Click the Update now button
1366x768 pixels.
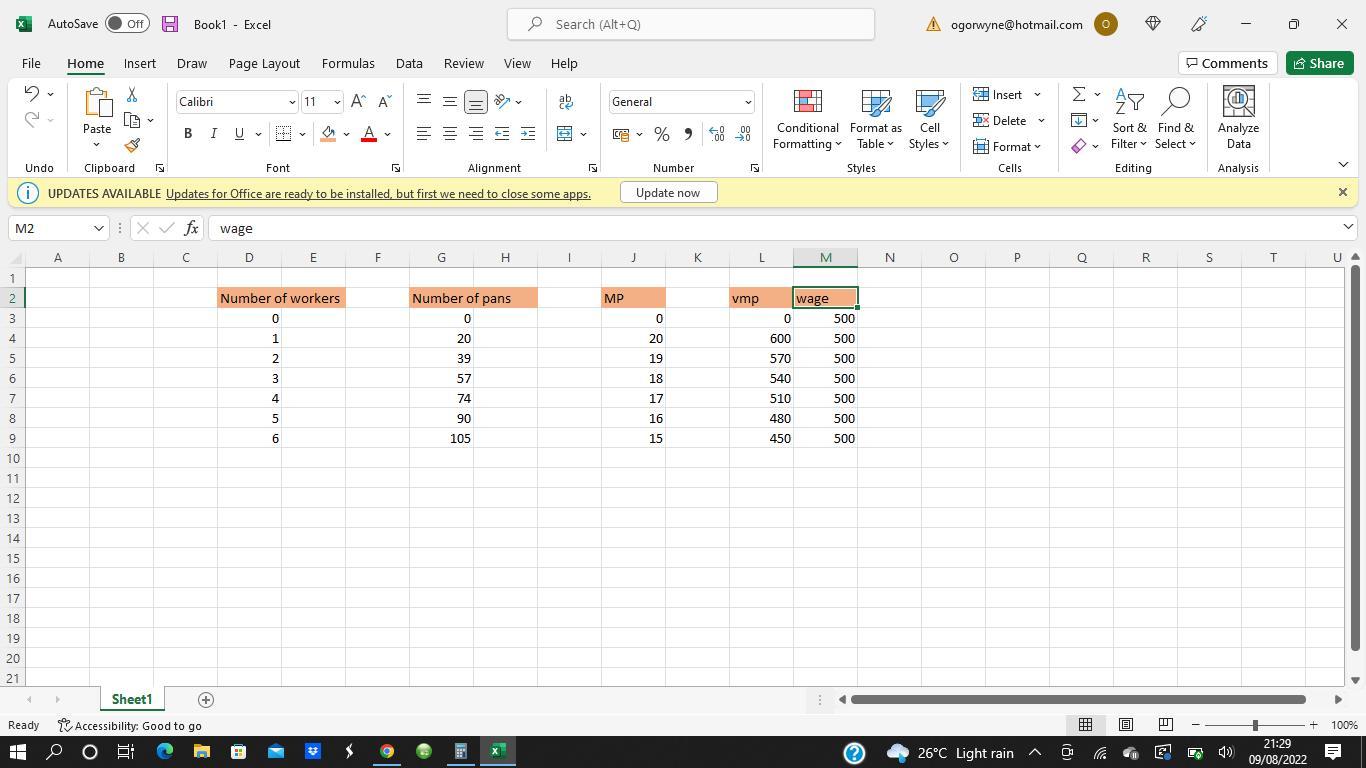tap(667, 193)
